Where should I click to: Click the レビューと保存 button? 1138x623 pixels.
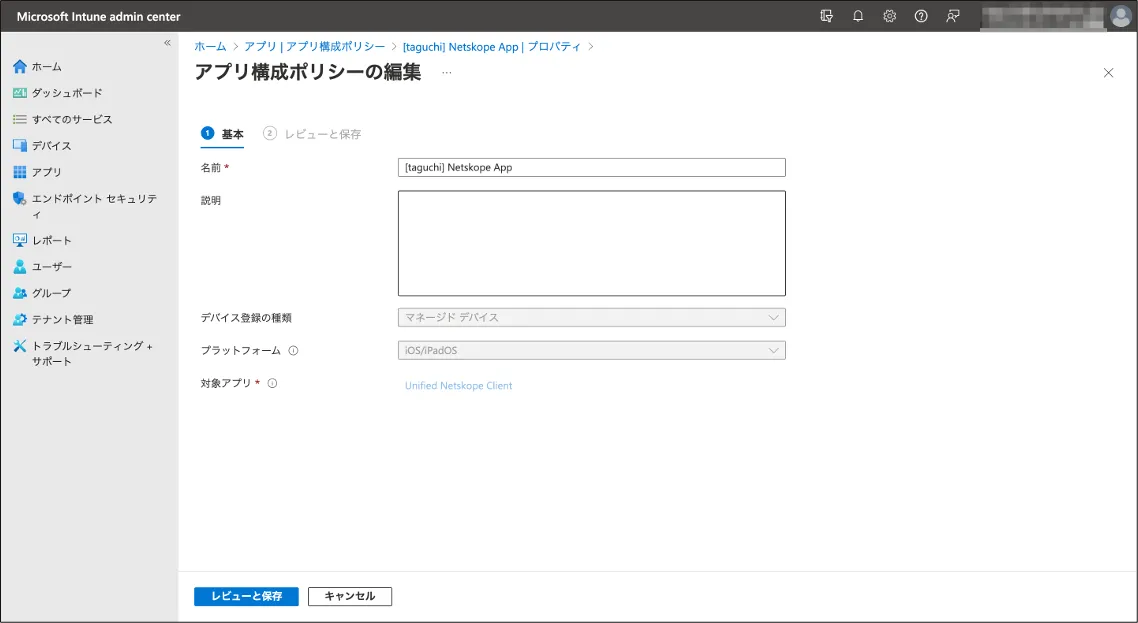click(x=246, y=596)
